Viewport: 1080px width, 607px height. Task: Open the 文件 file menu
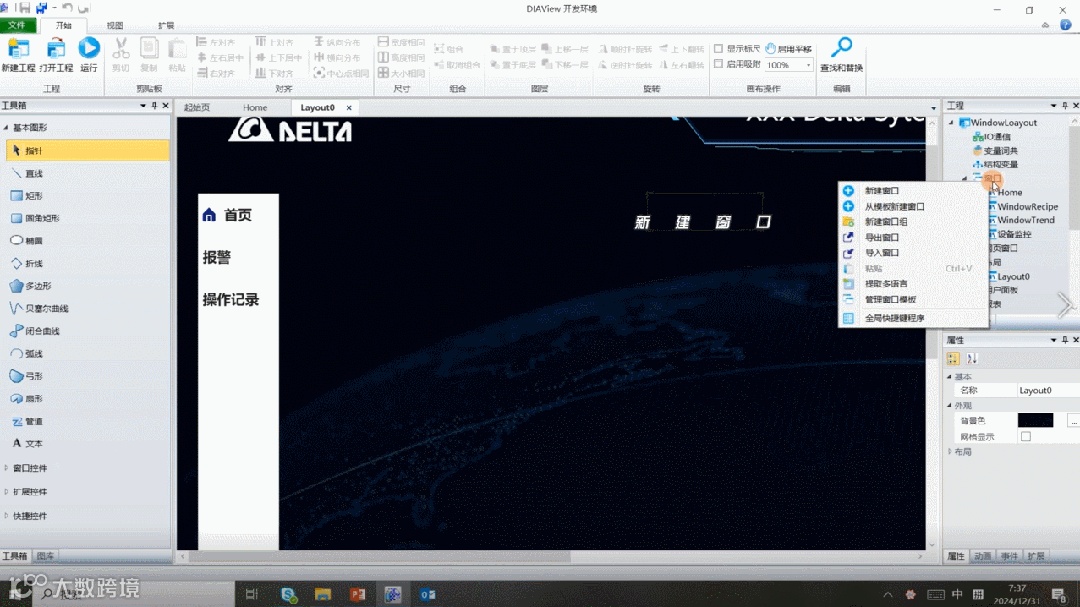[17, 25]
